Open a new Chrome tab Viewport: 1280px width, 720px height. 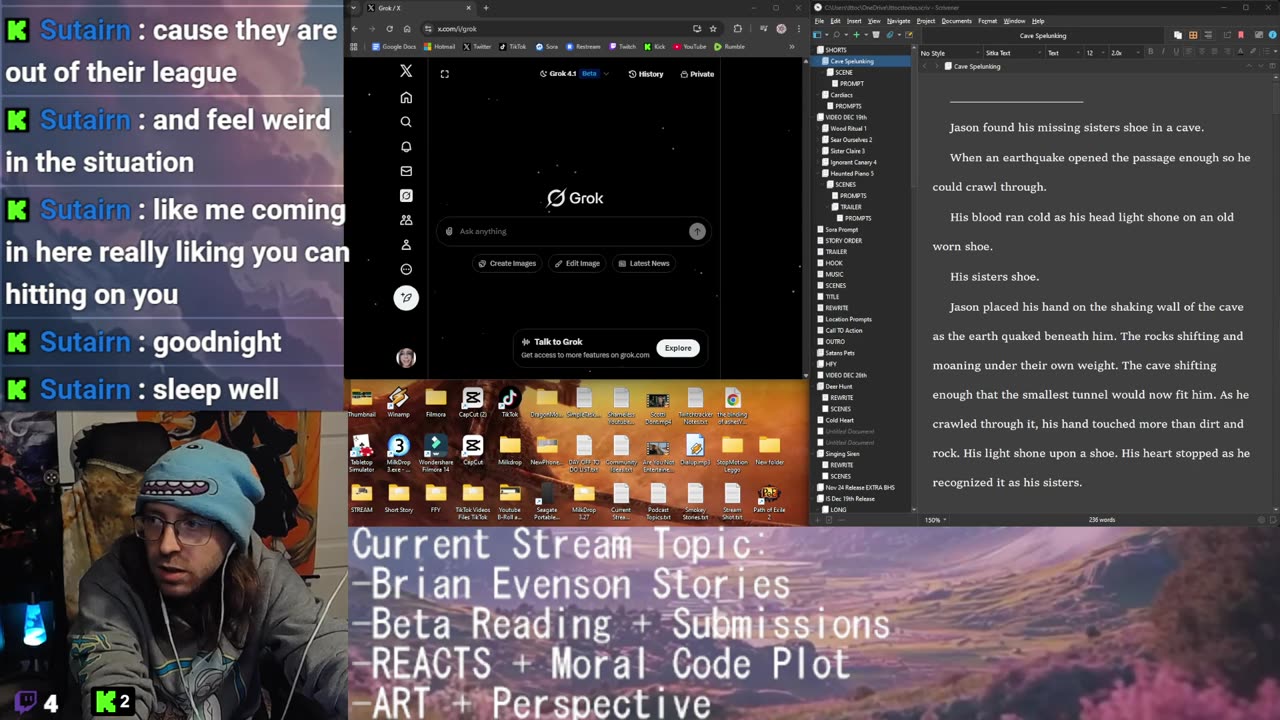[486, 8]
